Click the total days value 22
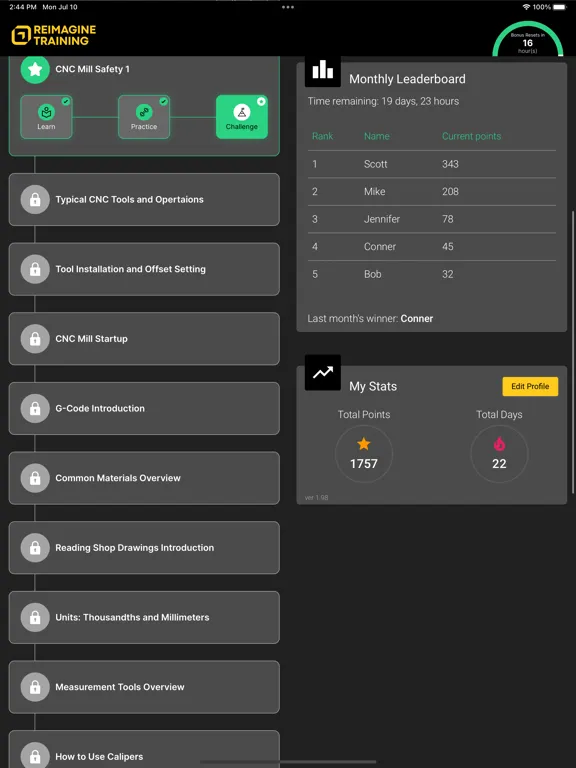The height and width of the screenshot is (768, 576). (x=499, y=463)
